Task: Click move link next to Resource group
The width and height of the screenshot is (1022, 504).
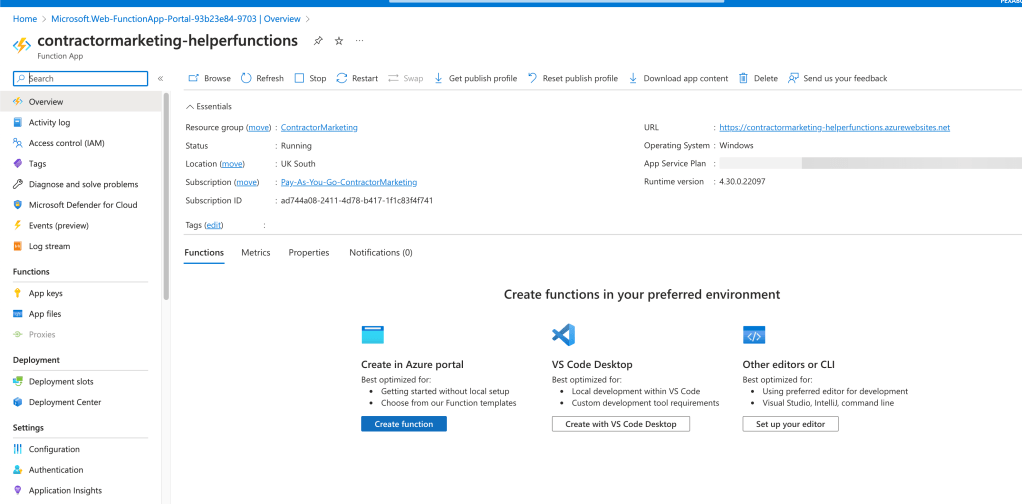Action: (x=259, y=128)
